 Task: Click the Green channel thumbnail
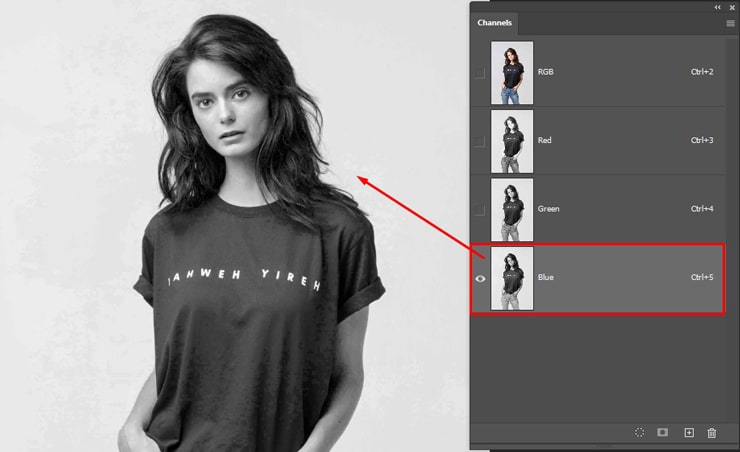click(512, 209)
